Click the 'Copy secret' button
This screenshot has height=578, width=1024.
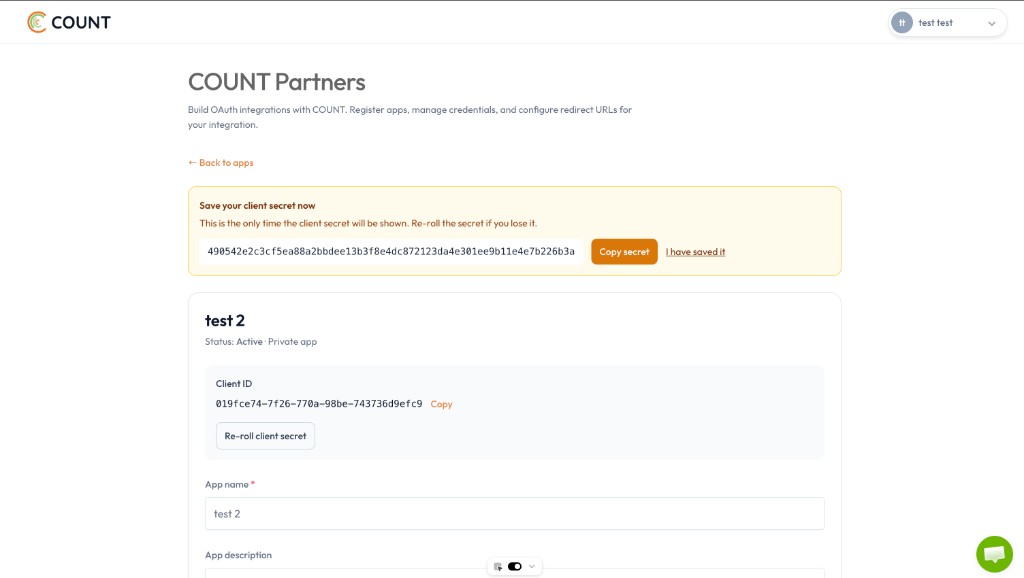pos(624,251)
